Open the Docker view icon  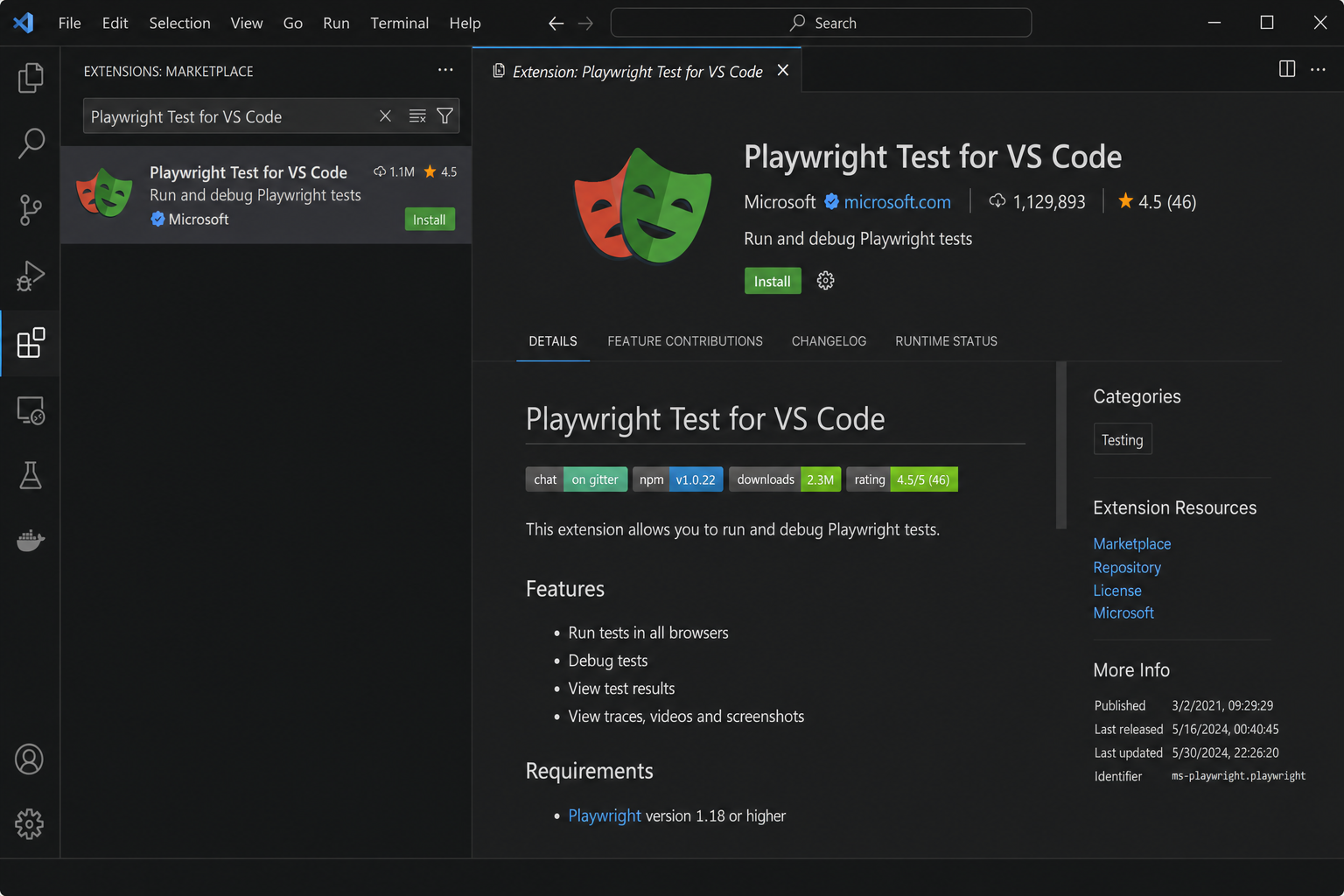point(31,541)
